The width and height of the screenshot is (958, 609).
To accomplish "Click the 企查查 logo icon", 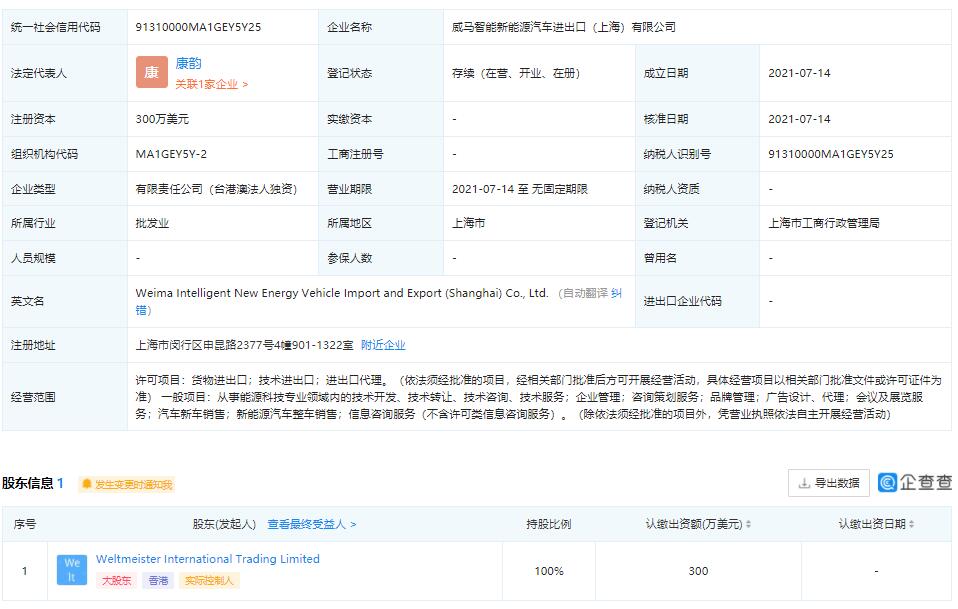I will (x=887, y=483).
